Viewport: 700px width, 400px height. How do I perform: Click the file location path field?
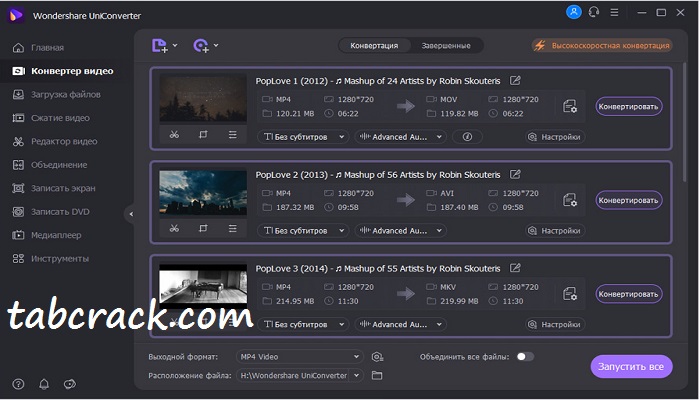[x=293, y=375]
